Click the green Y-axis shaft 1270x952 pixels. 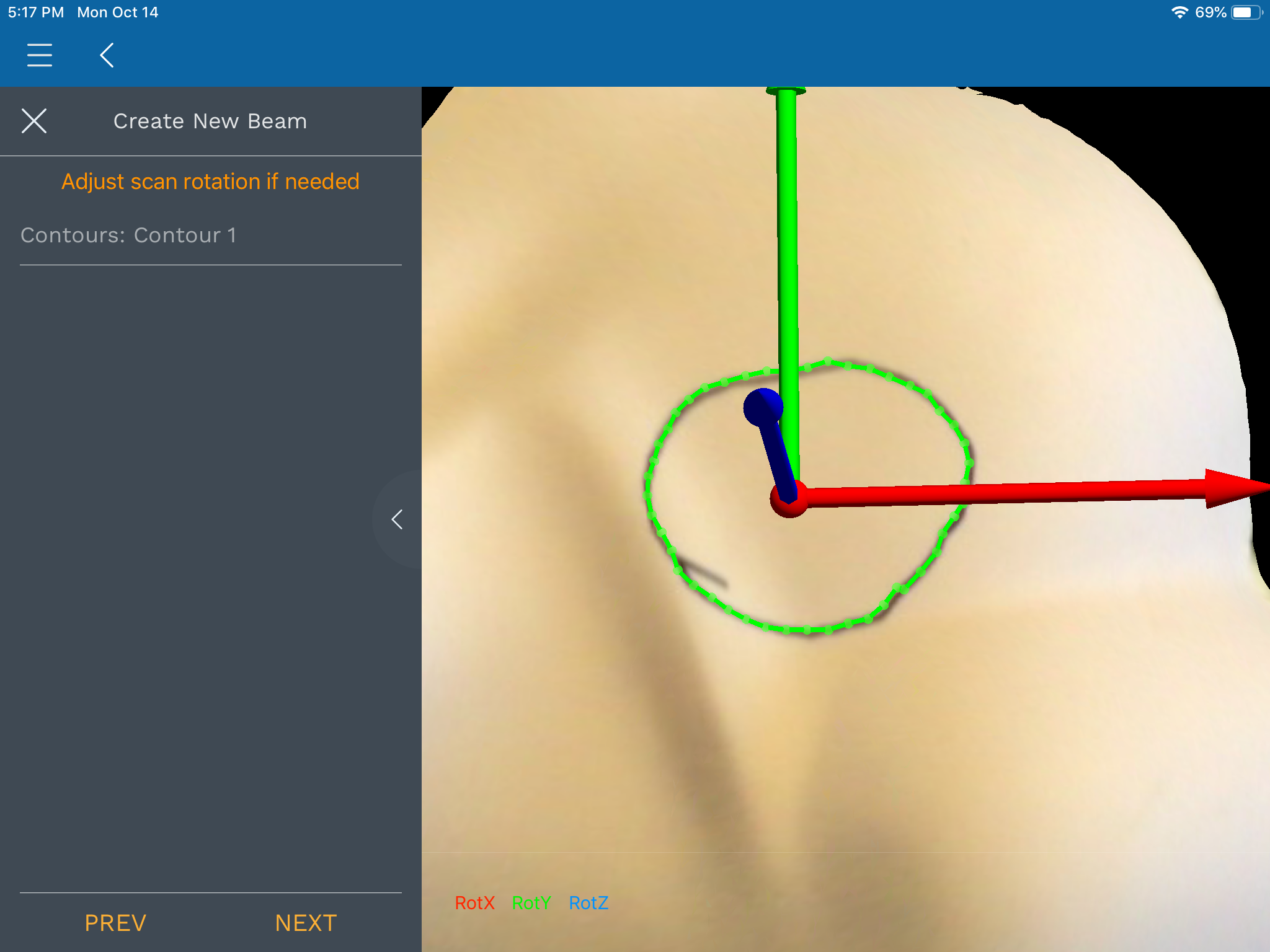(788, 248)
